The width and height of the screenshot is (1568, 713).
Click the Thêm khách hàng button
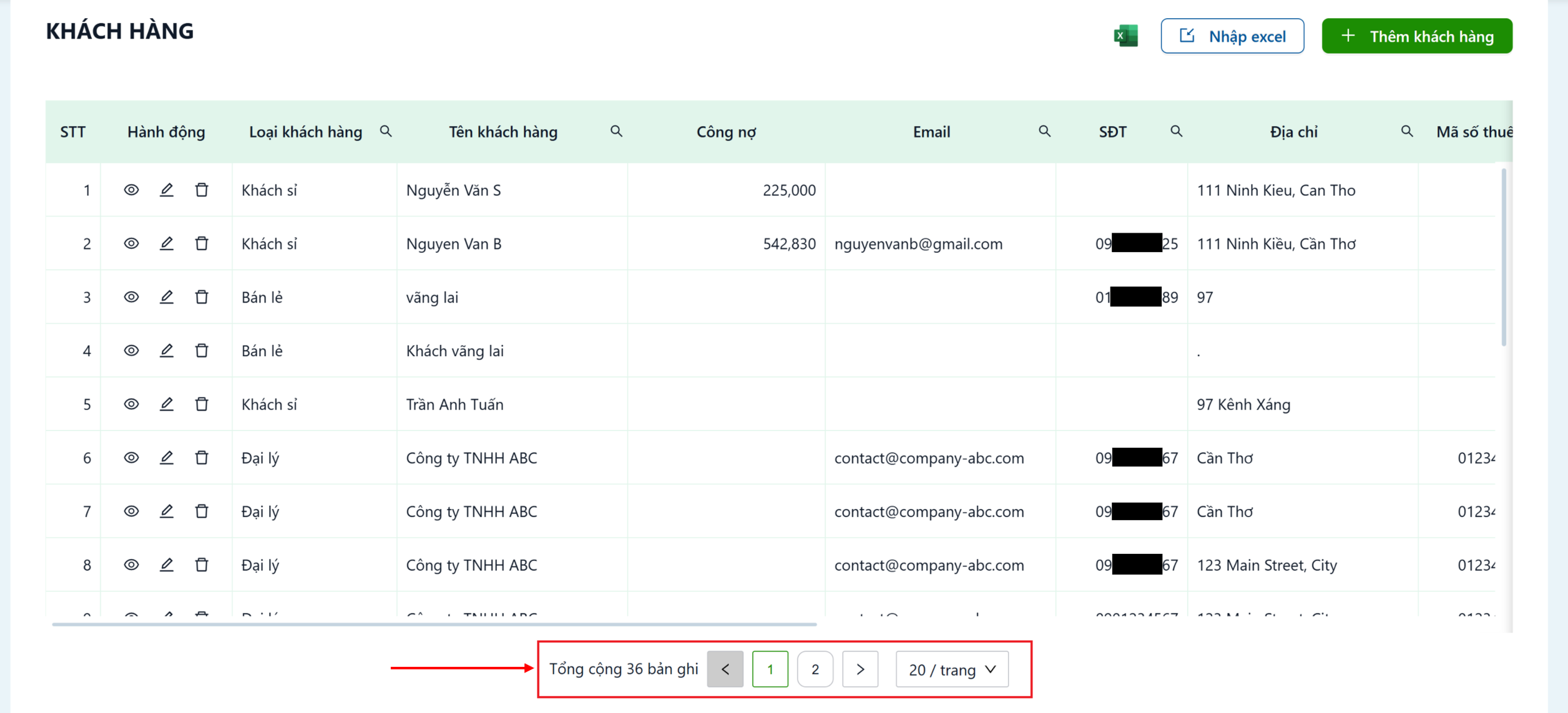[1417, 36]
